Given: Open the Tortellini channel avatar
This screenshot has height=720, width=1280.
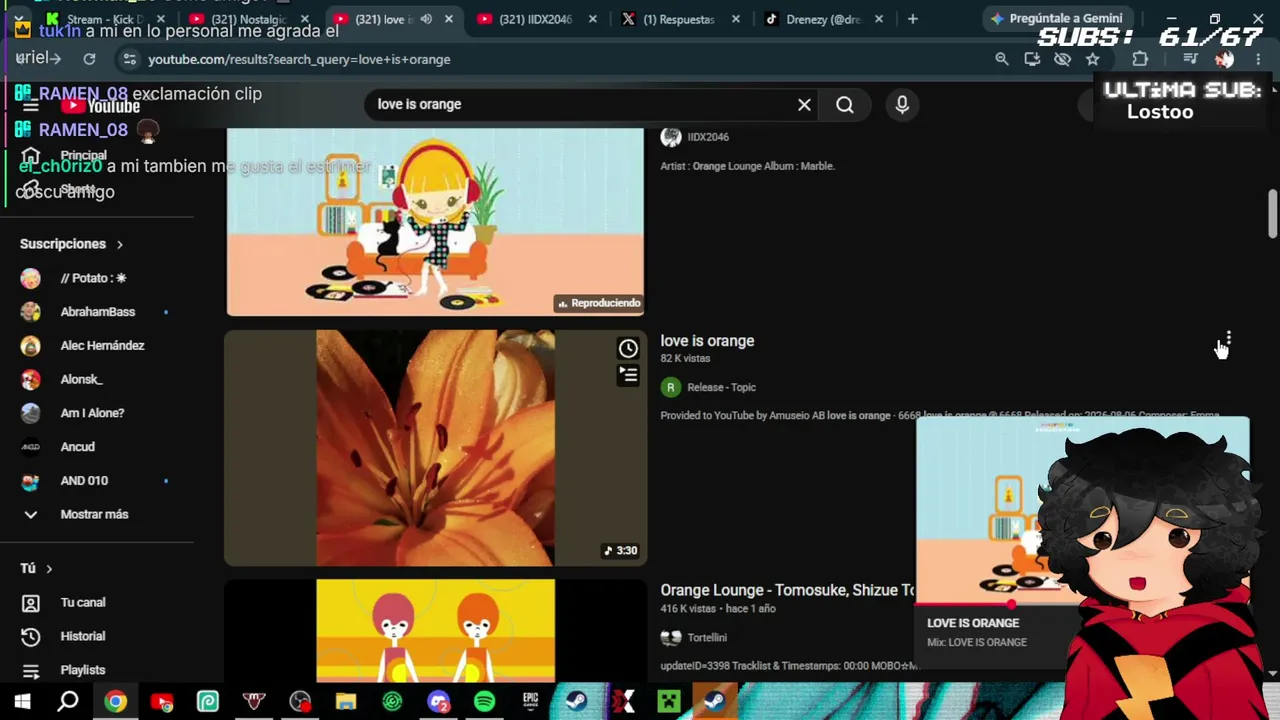Looking at the screenshot, I should 671,637.
